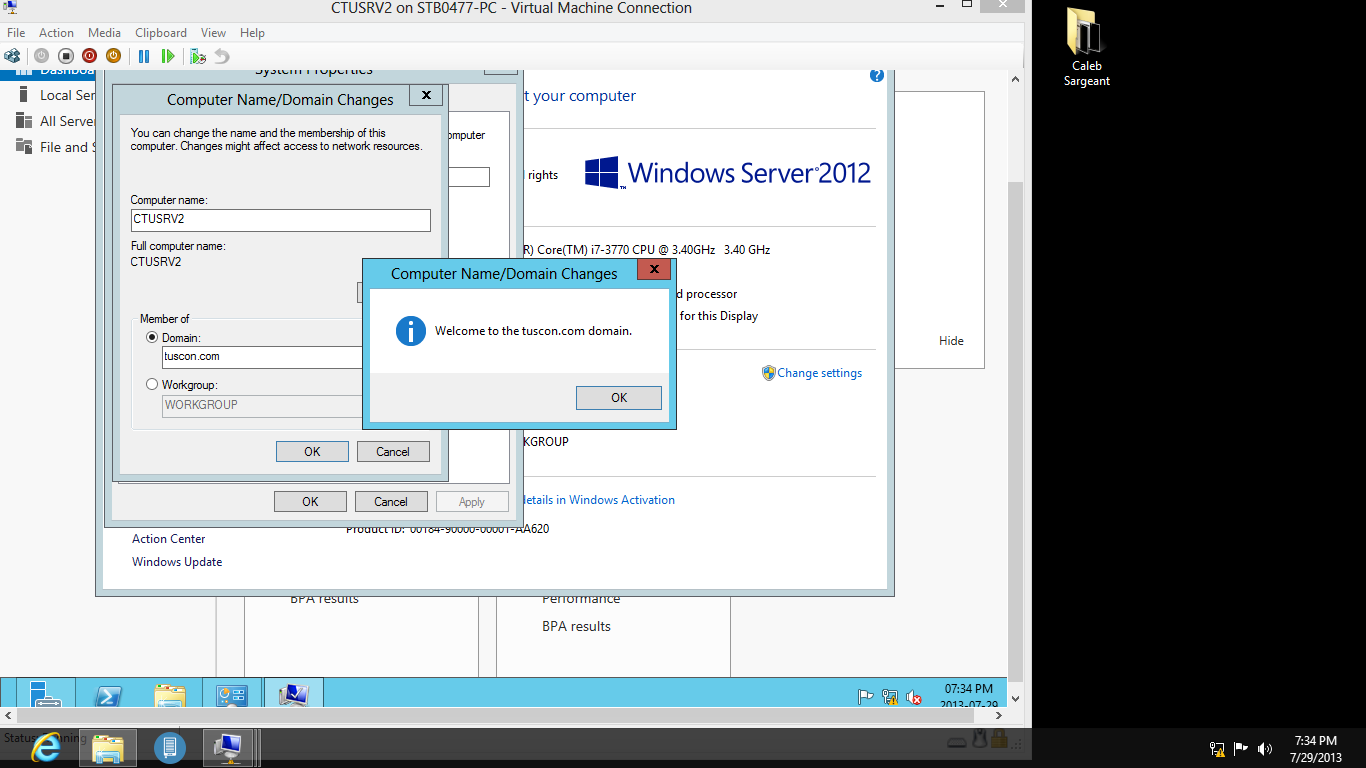The image size is (1366, 768).
Task: Open the Windows Activation details link
Action: (x=598, y=500)
